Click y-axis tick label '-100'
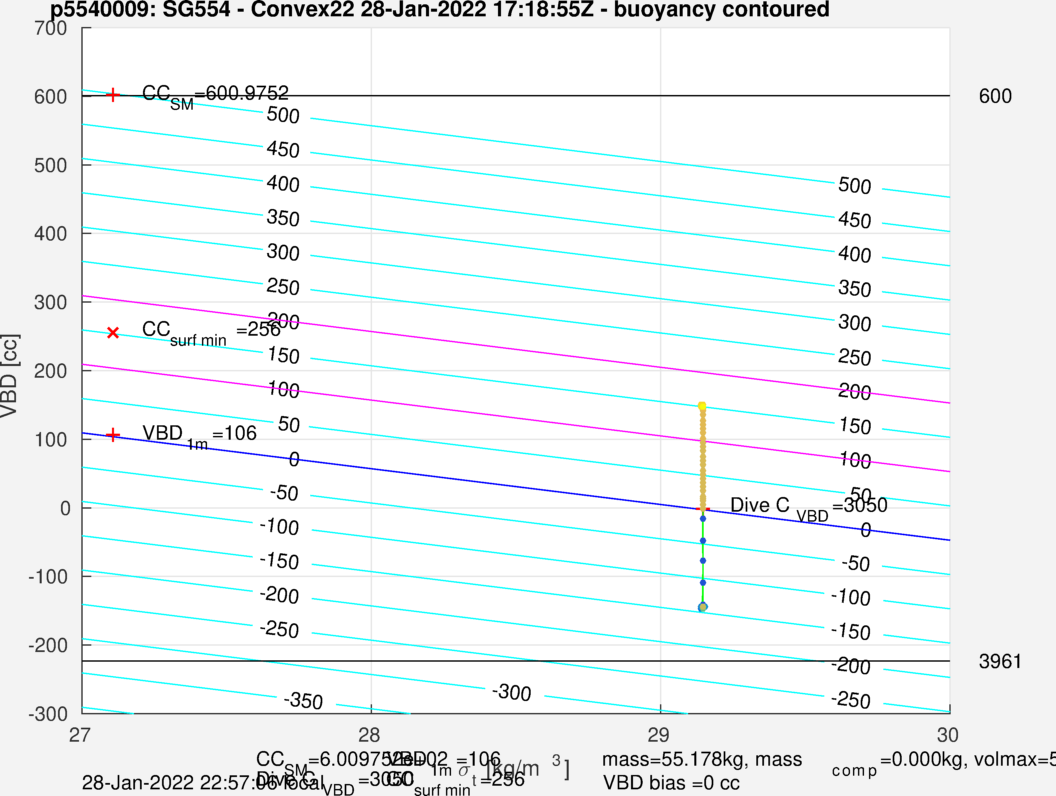Image resolution: width=1056 pixels, height=796 pixels. 48,576
